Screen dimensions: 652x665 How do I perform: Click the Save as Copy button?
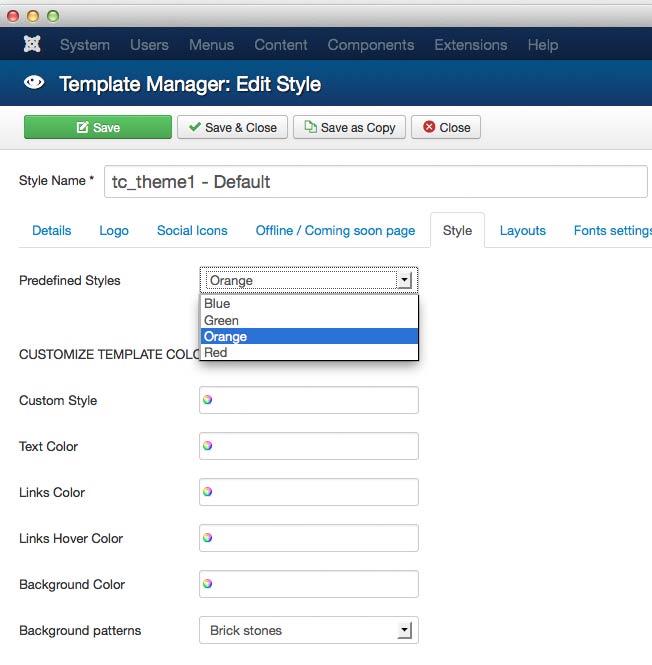pyautogui.click(x=350, y=127)
